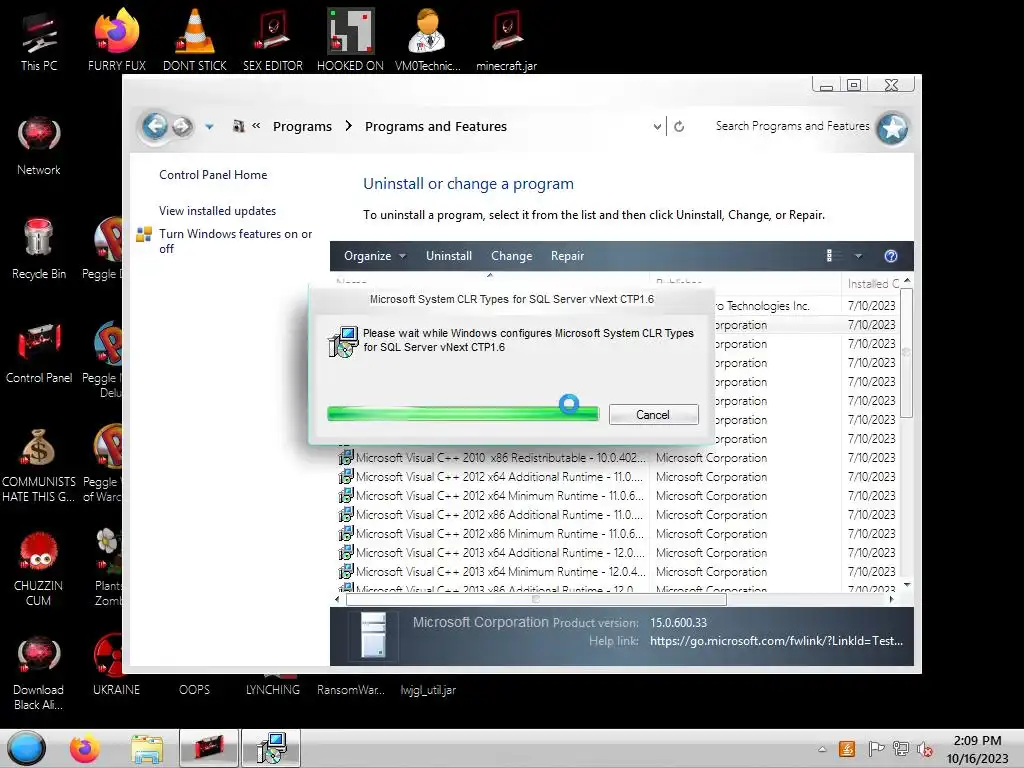The height and width of the screenshot is (768, 1024).
Task: Click the installer progress bar
Action: point(463,414)
